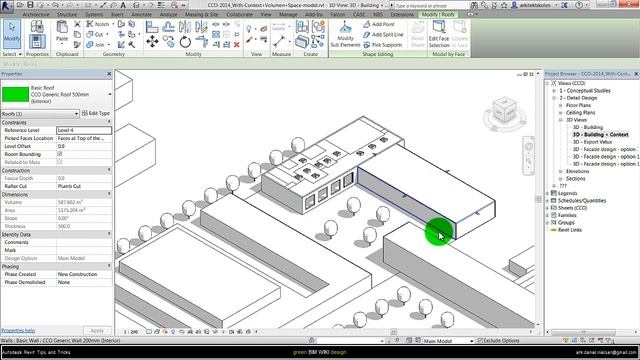The image size is (640, 360).
Task: Open the Help question mark icon
Action: [579, 5]
